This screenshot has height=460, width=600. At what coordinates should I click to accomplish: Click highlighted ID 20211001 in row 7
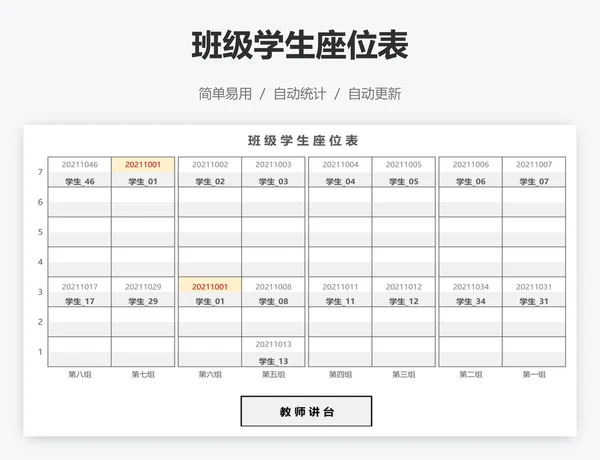tap(143, 165)
